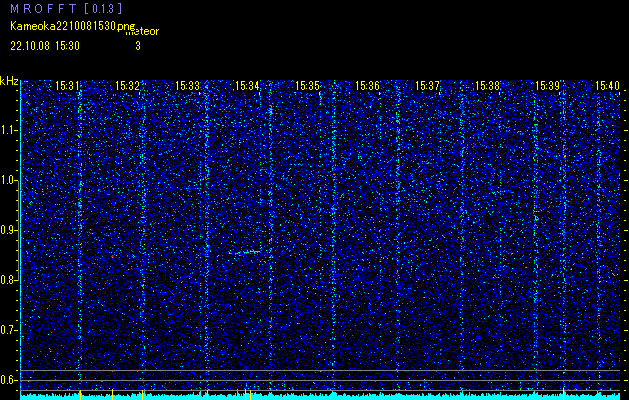
Task: Click the 15:39 time label
Action: [548, 85]
